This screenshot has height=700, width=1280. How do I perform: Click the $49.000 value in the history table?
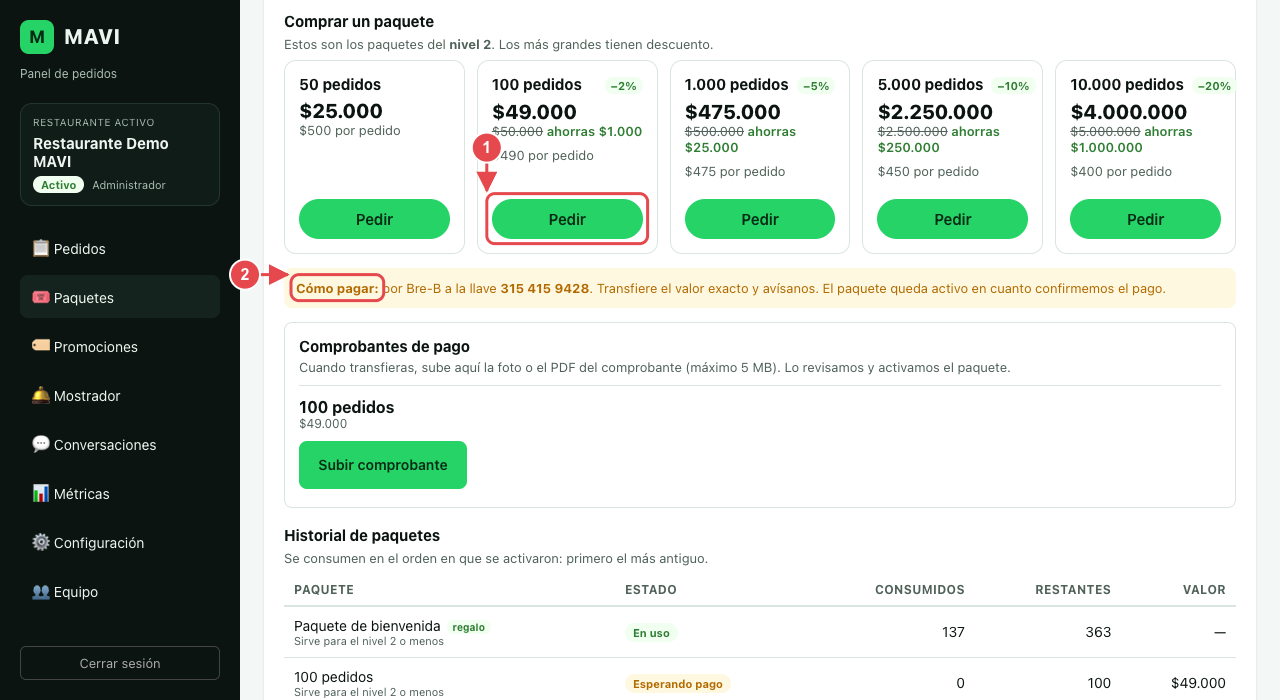1198,683
